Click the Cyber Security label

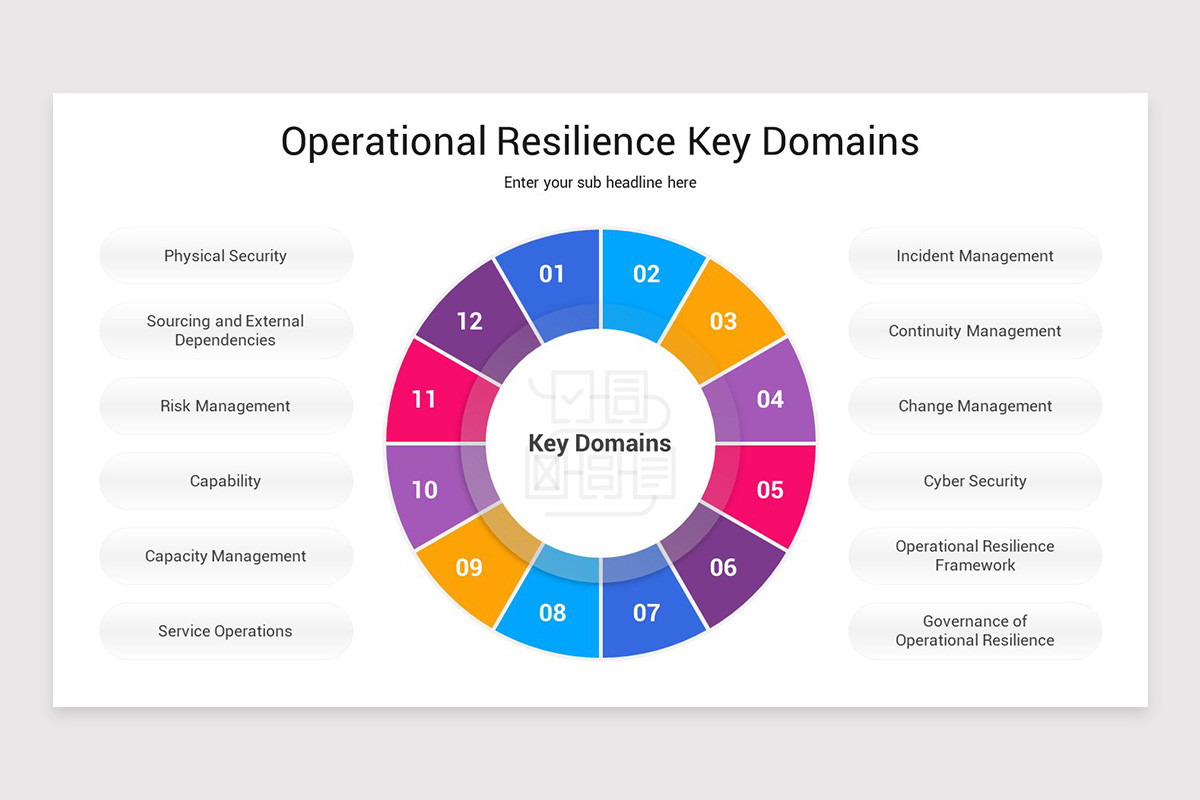click(975, 481)
